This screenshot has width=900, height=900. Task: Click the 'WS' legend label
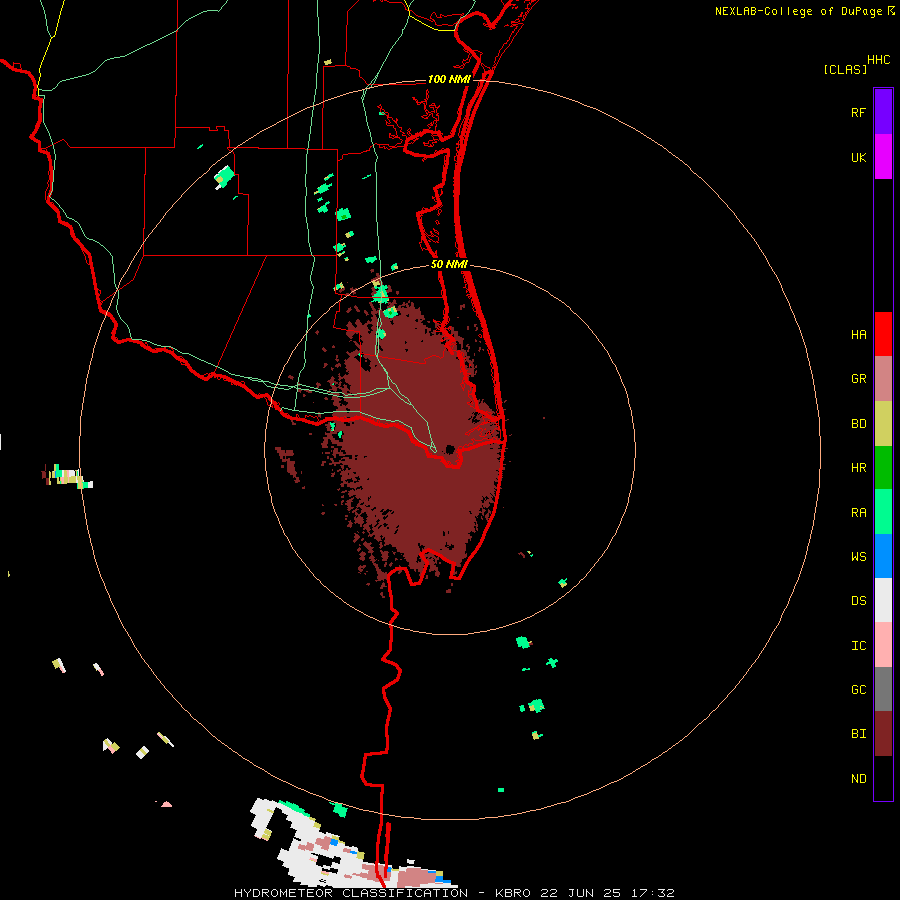point(858,556)
